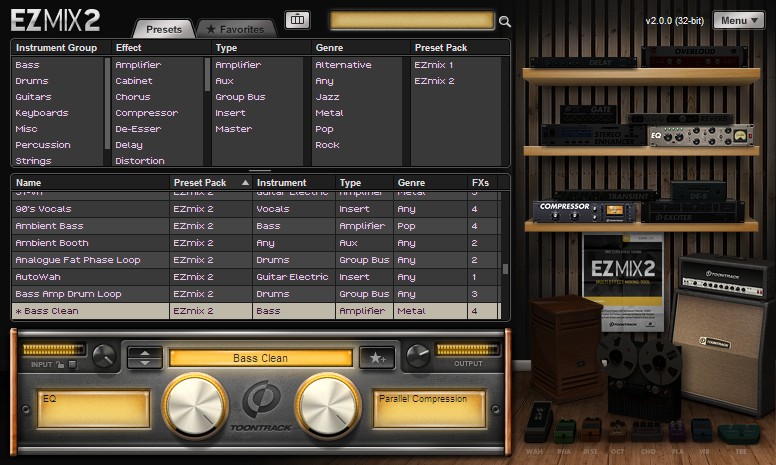Sort the list by the Name column header
This screenshot has width=776, height=465.
(91, 183)
